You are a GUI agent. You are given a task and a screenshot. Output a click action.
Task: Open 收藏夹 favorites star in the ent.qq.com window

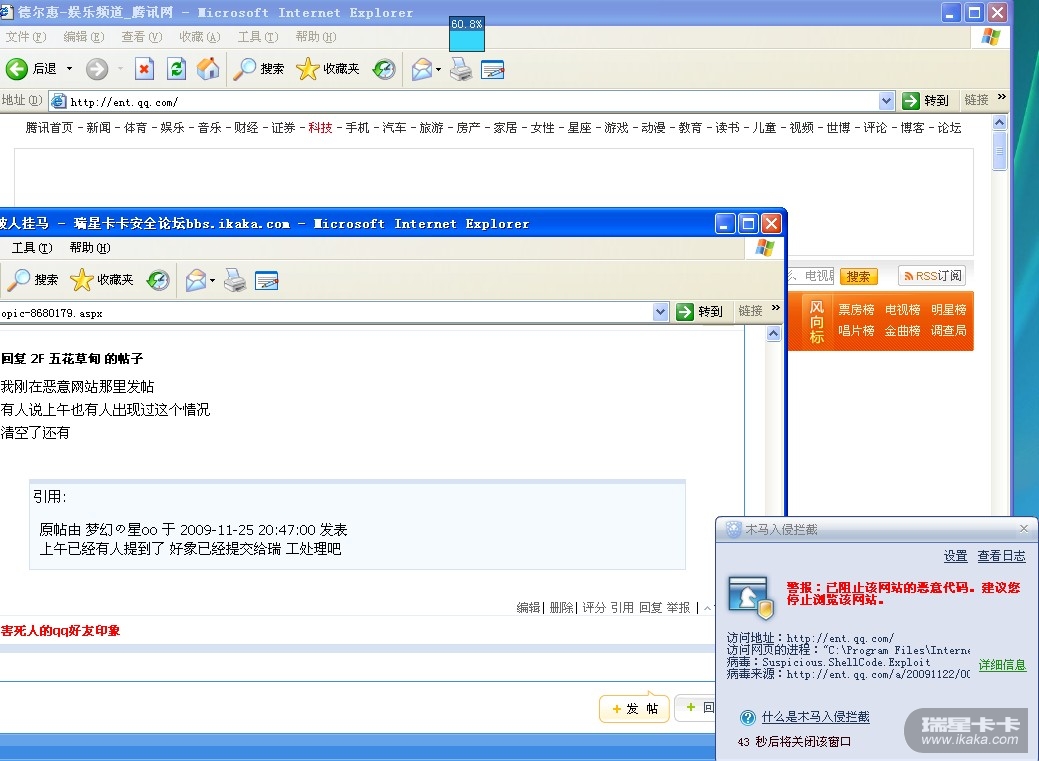coord(307,68)
